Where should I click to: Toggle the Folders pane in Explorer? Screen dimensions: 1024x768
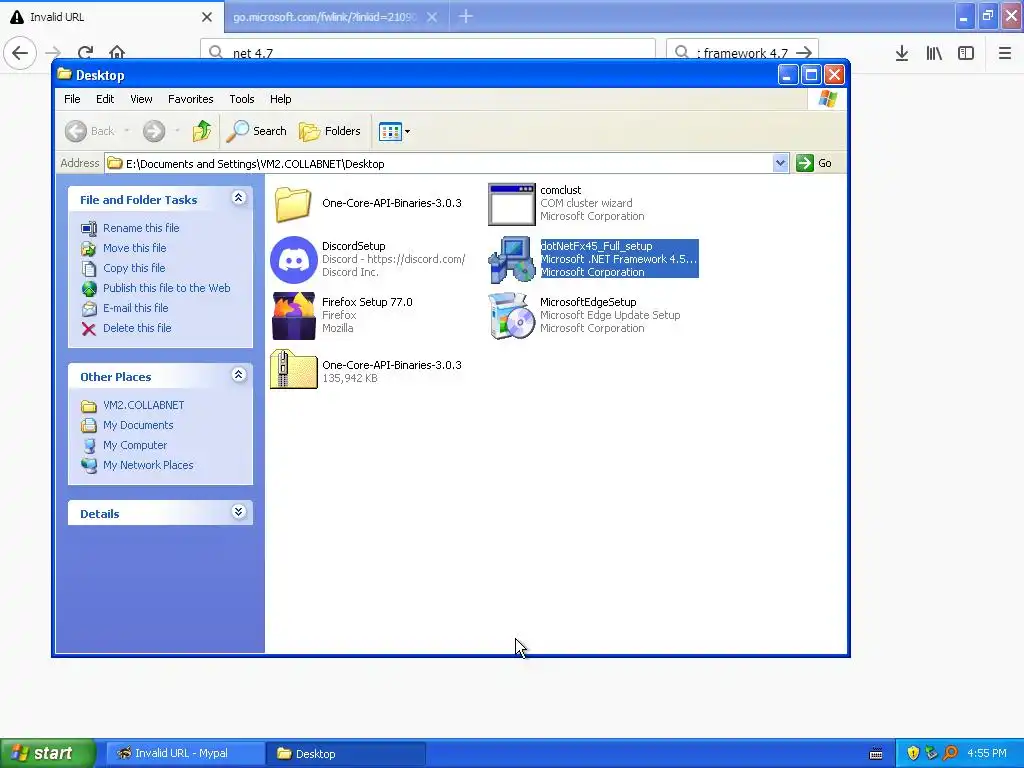[330, 131]
